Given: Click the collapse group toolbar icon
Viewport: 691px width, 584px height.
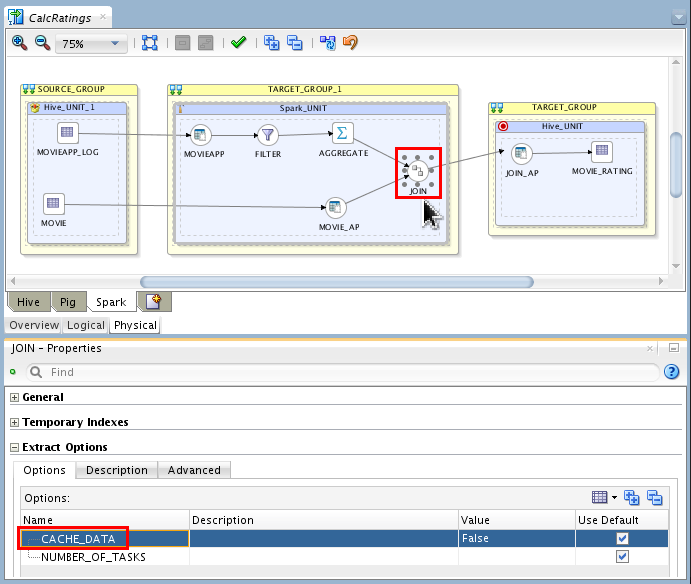Looking at the screenshot, I should 182,43.
